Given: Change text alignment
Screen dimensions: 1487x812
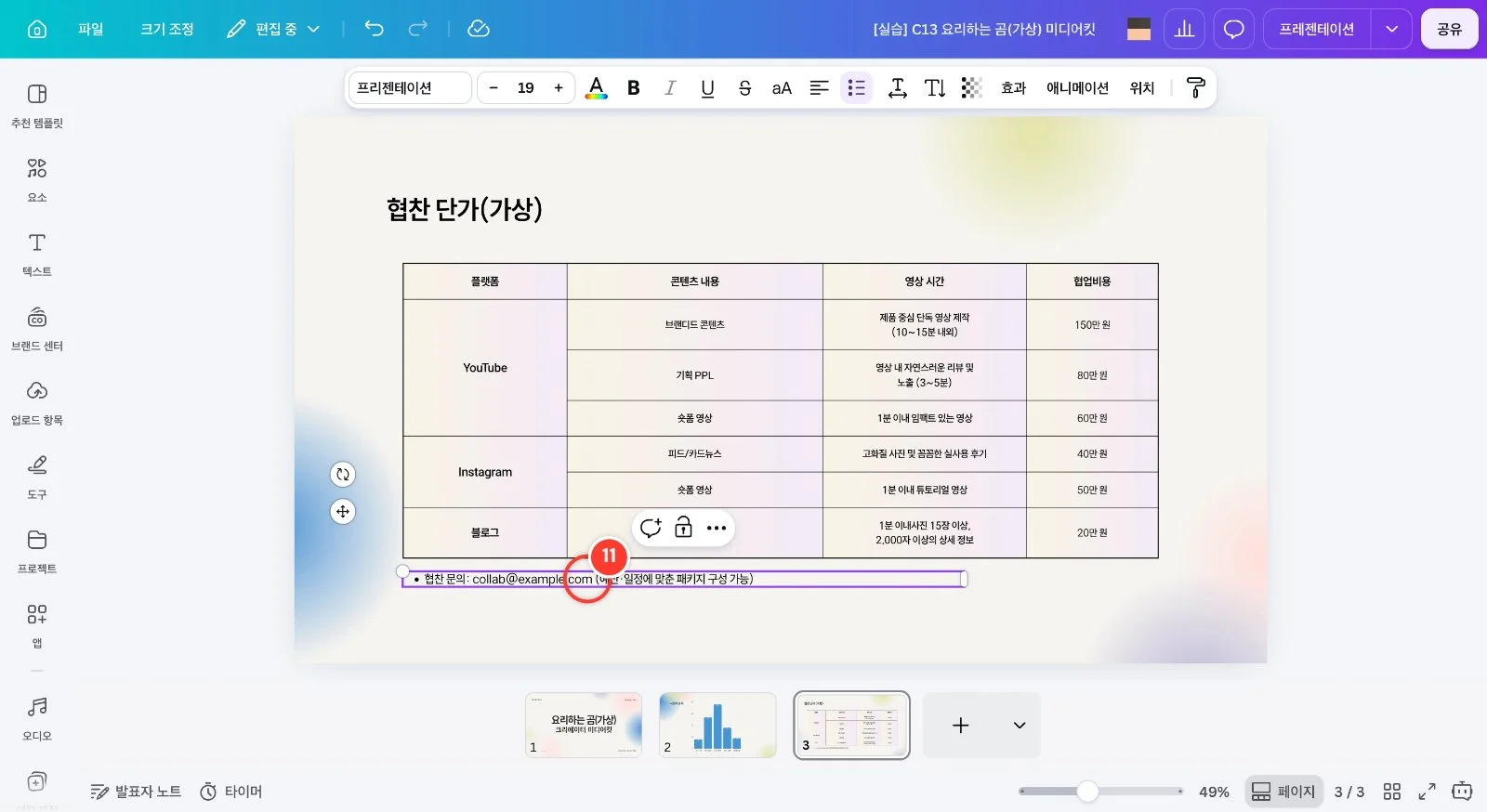Looking at the screenshot, I should tap(819, 87).
